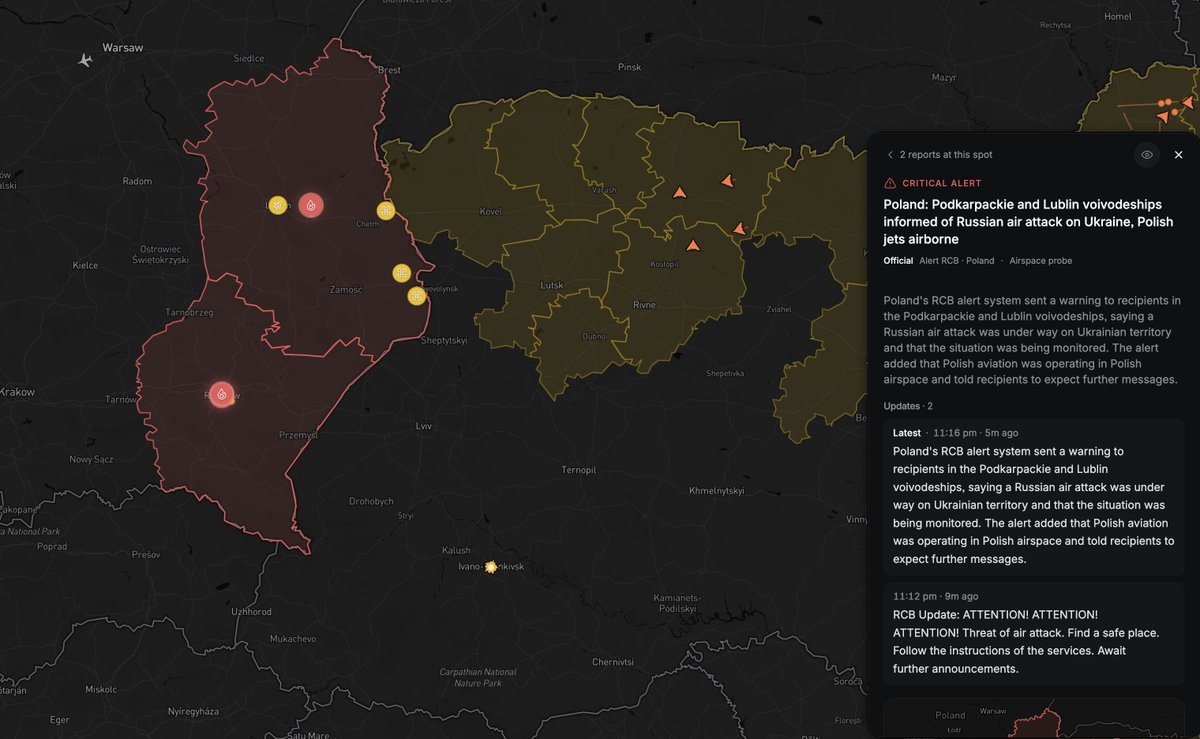
Task: Close the report panel with the X
Action: [x=1178, y=155]
